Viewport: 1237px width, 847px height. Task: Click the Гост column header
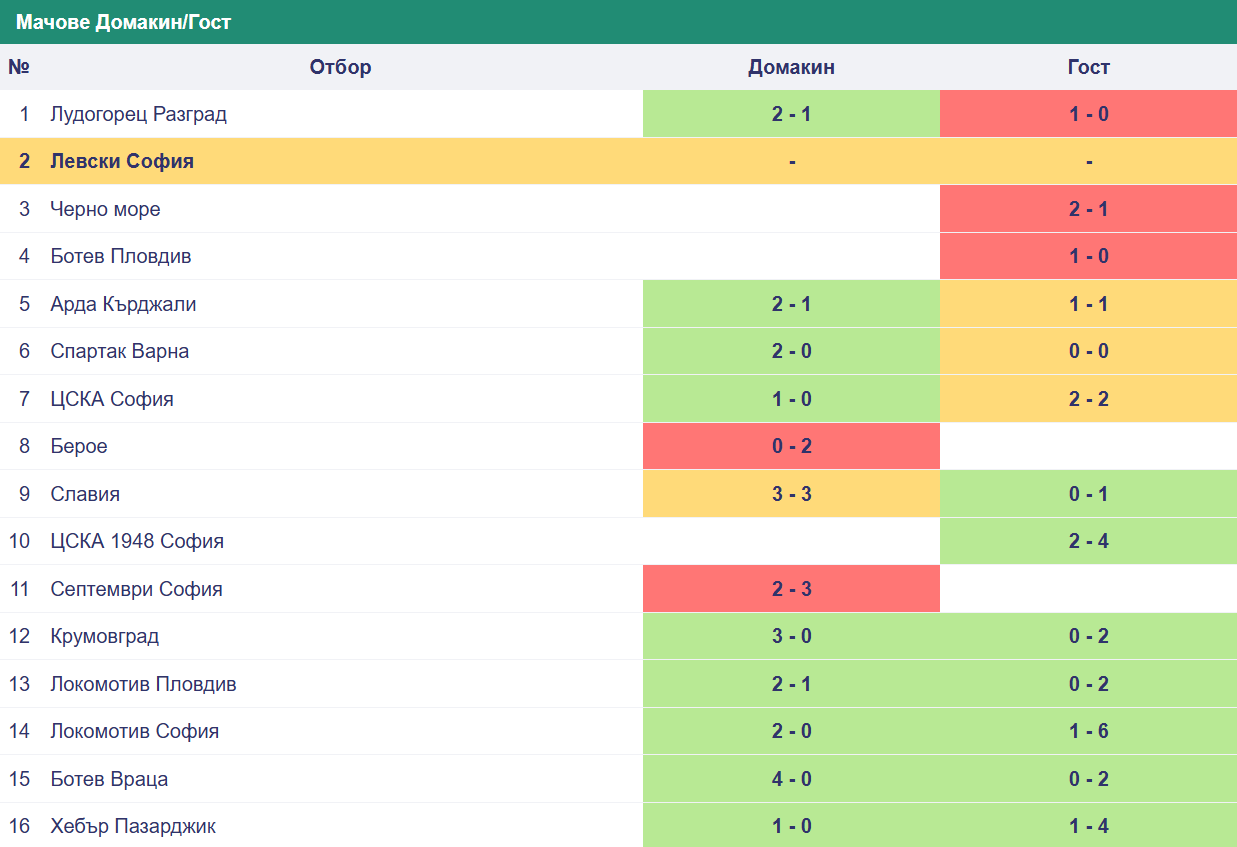pyautogui.click(x=1088, y=67)
